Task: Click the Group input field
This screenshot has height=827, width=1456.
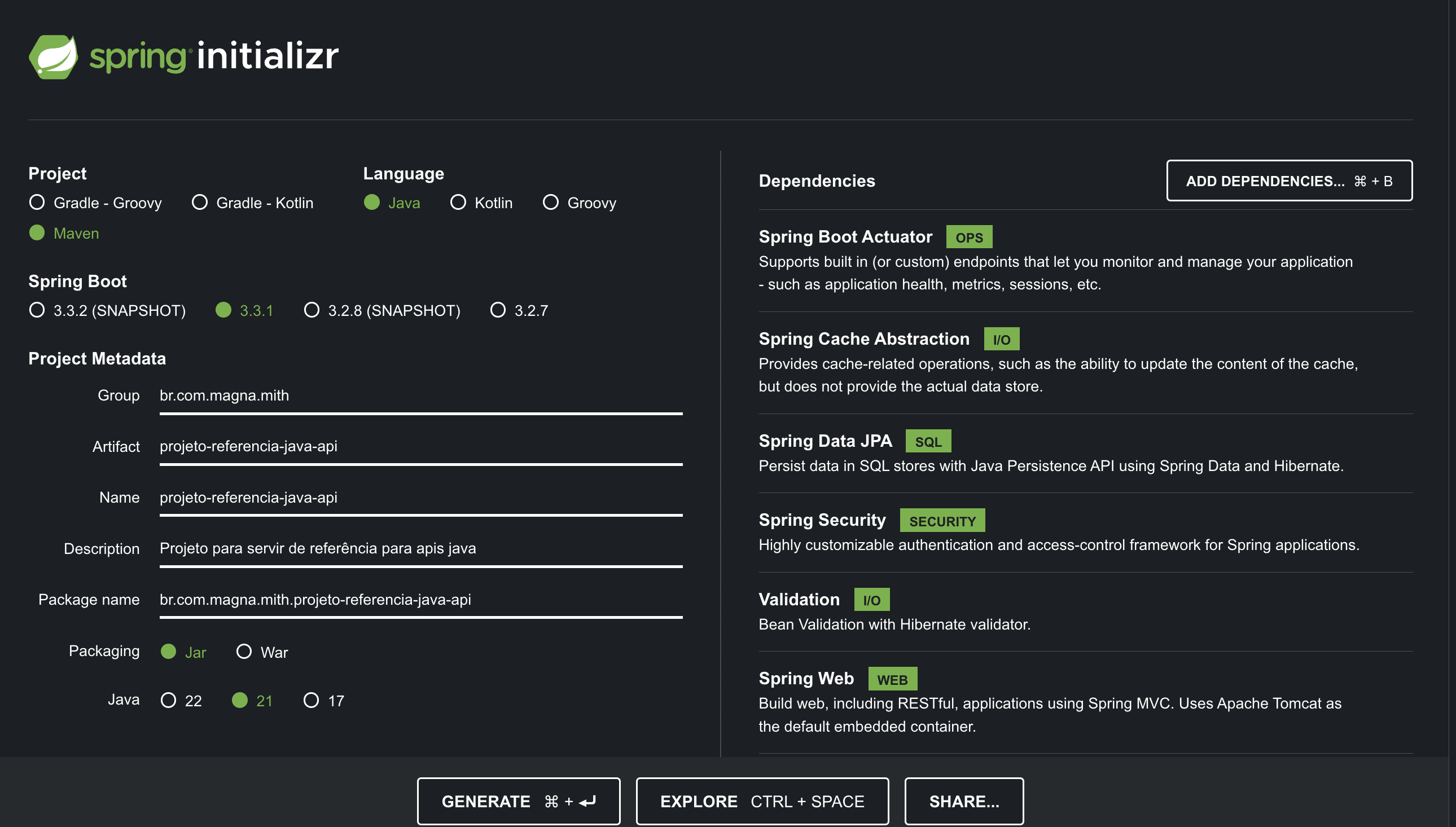Action: pyautogui.click(x=420, y=396)
